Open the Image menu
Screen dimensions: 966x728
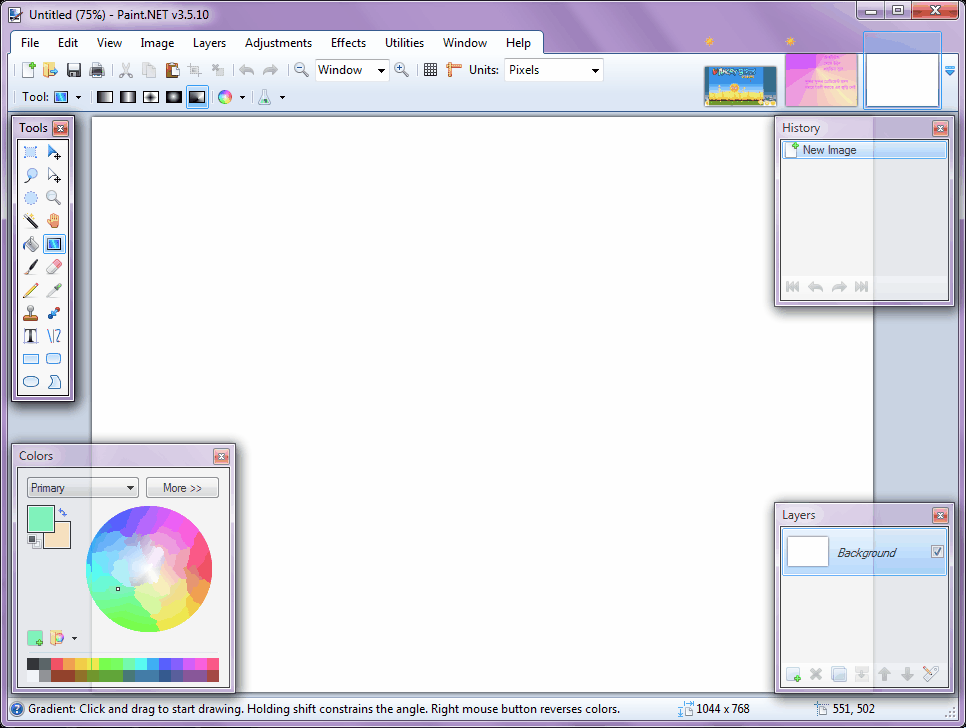click(157, 42)
